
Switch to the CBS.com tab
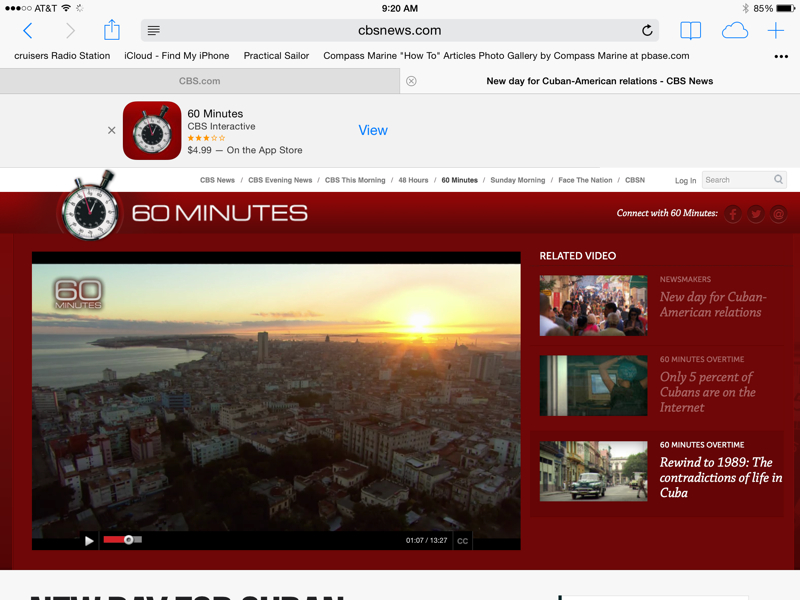click(199, 81)
